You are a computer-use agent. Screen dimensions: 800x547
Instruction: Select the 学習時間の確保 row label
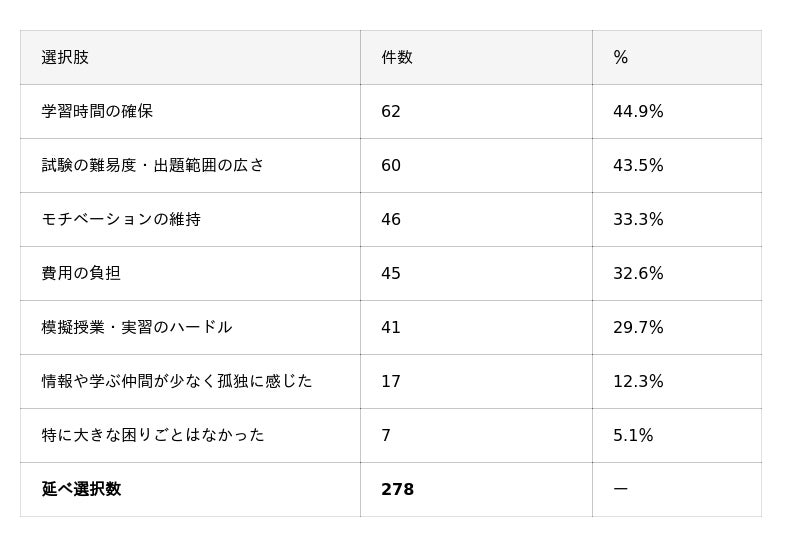[97, 111]
